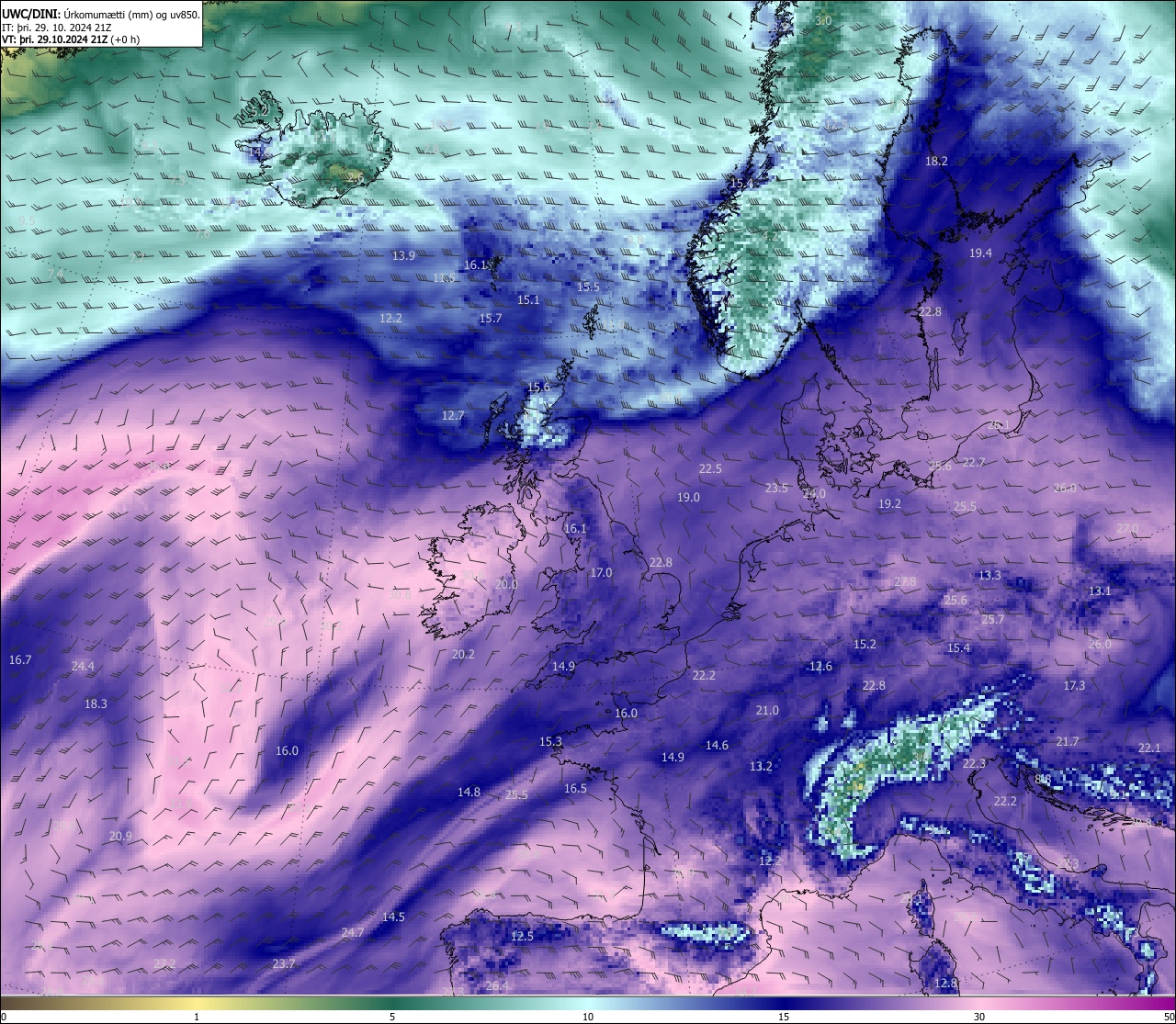Click the 15.4 value over Czechia
This screenshot has height=1024, width=1176.
(x=958, y=647)
